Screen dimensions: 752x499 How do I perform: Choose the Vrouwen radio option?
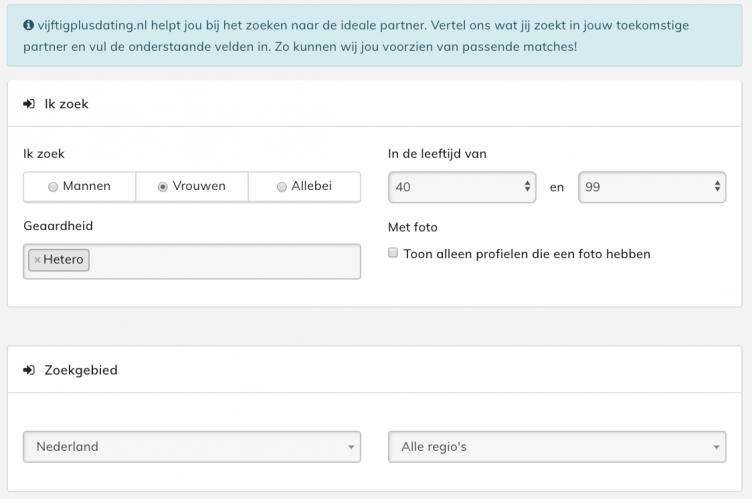(x=163, y=187)
